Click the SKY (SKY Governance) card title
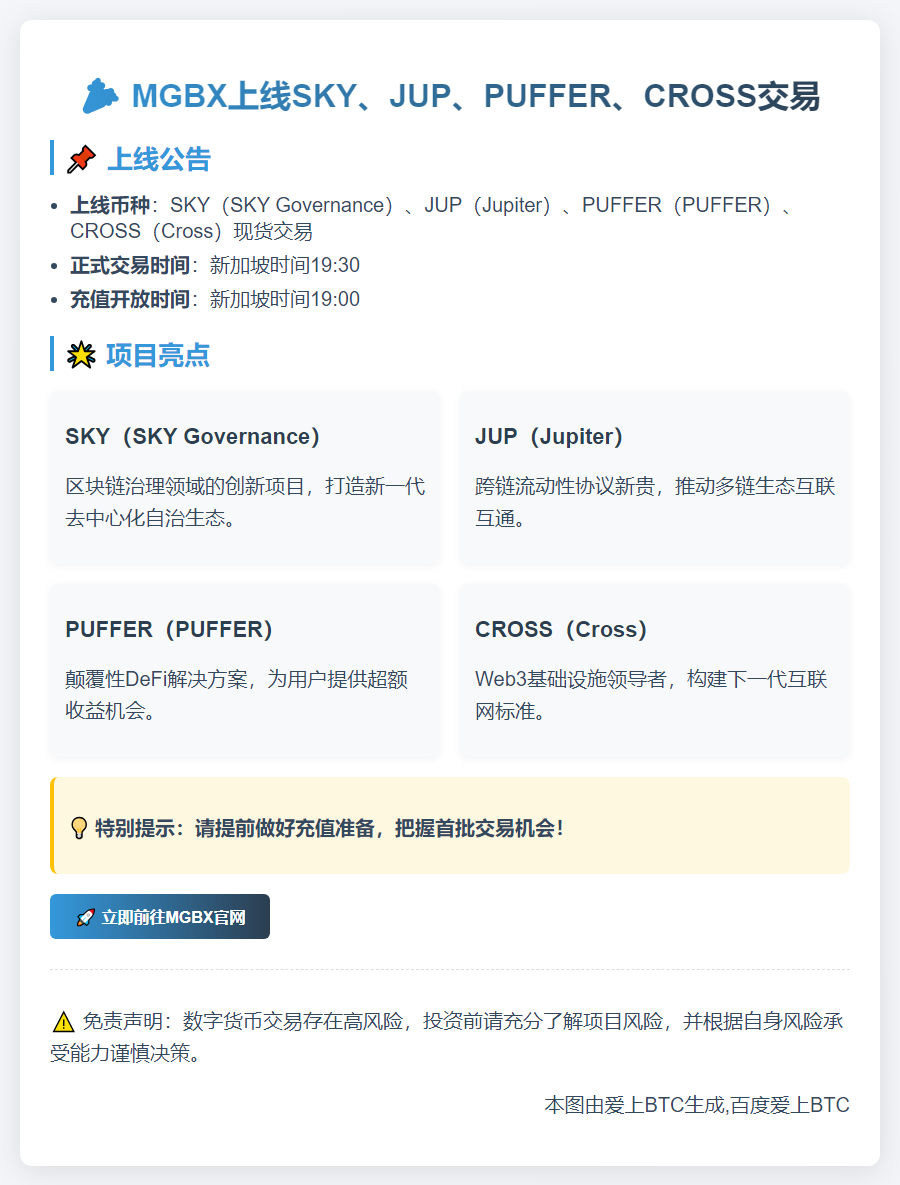Image resolution: width=900 pixels, height=1185 pixels. tap(193, 436)
